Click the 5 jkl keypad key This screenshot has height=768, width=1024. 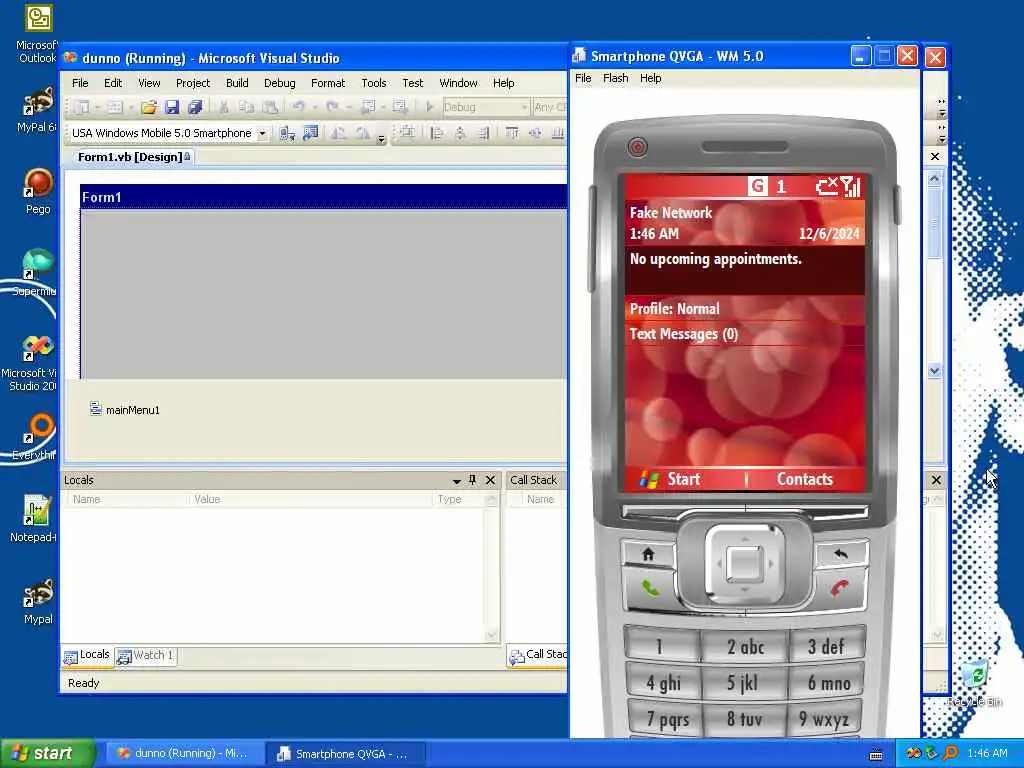[744, 682]
